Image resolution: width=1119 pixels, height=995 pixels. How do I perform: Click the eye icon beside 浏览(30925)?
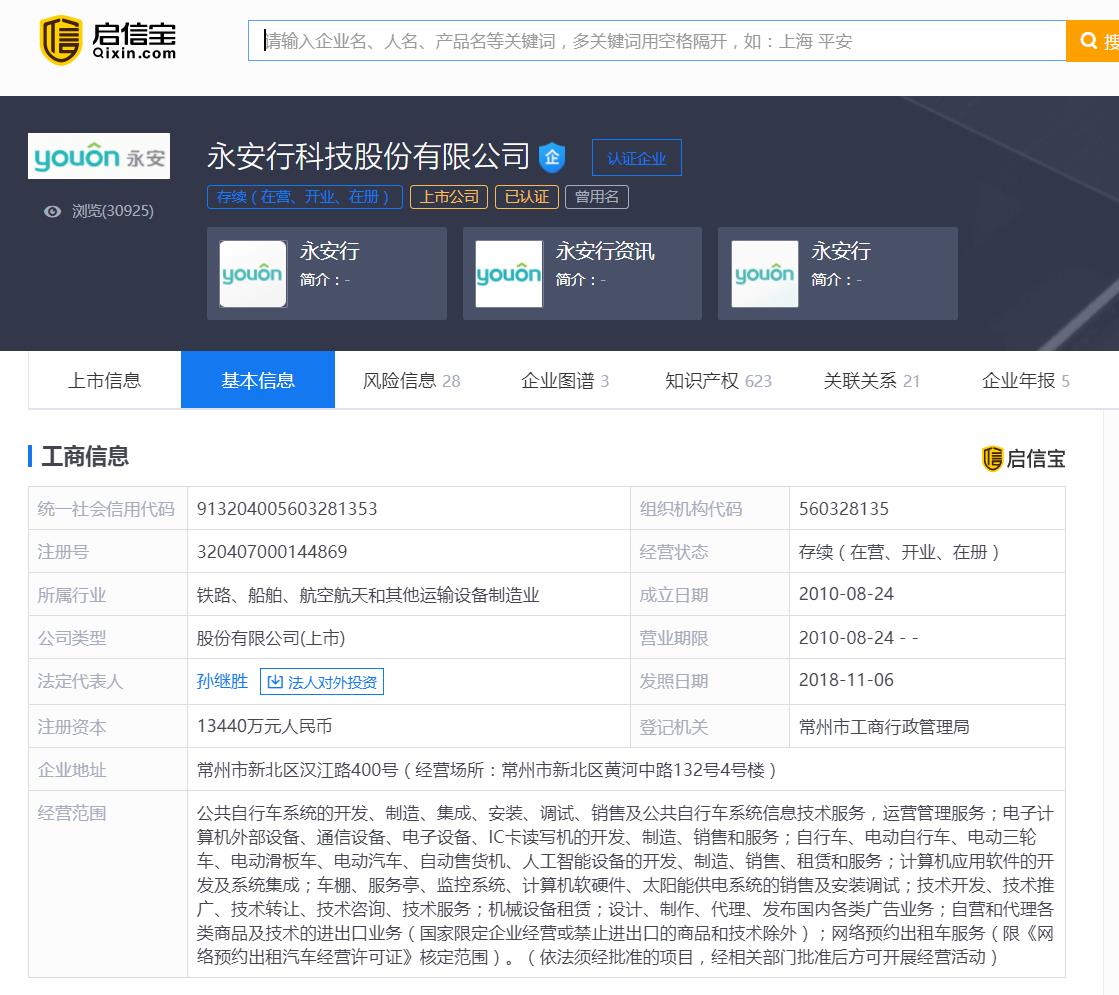click(x=52, y=211)
